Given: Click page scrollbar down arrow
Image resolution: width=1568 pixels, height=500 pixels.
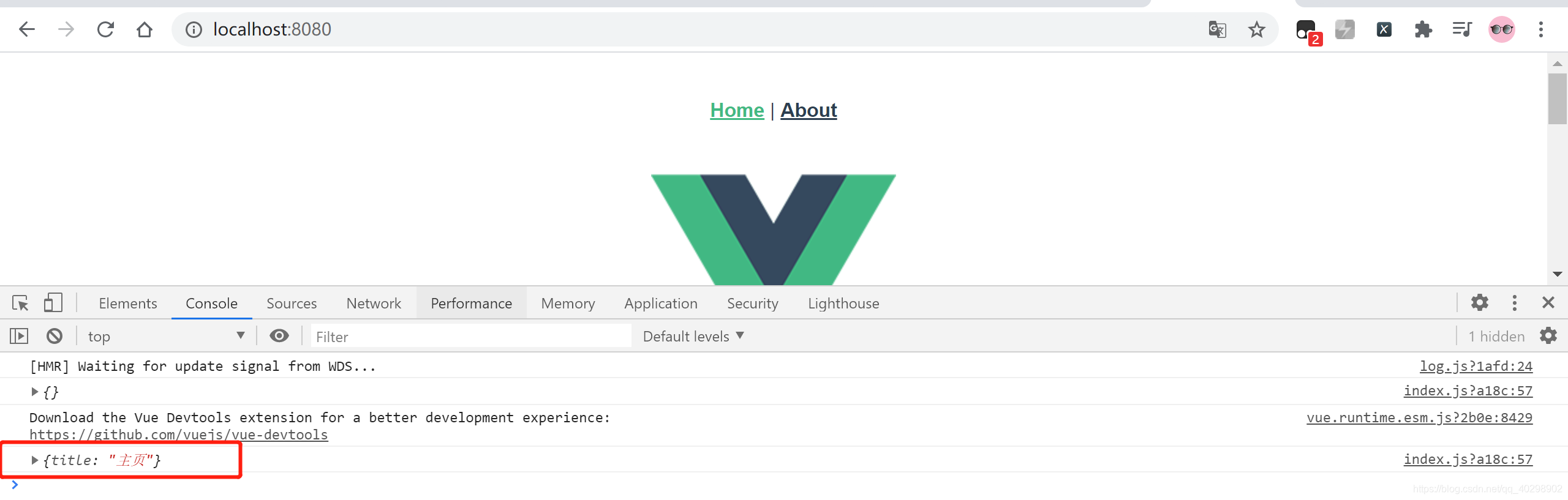Looking at the screenshot, I should 1558,274.
